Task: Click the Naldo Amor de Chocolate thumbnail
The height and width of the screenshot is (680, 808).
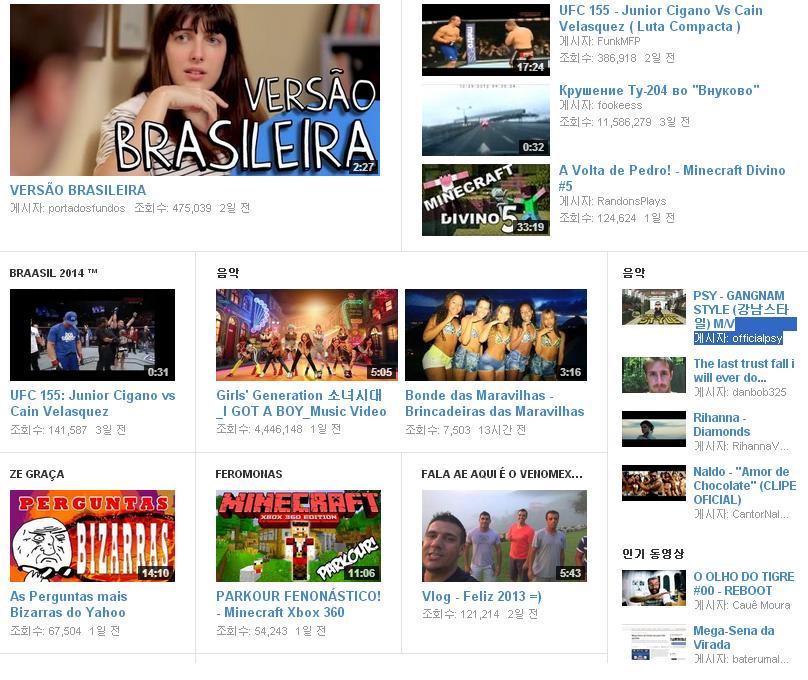Action: (653, 483)
